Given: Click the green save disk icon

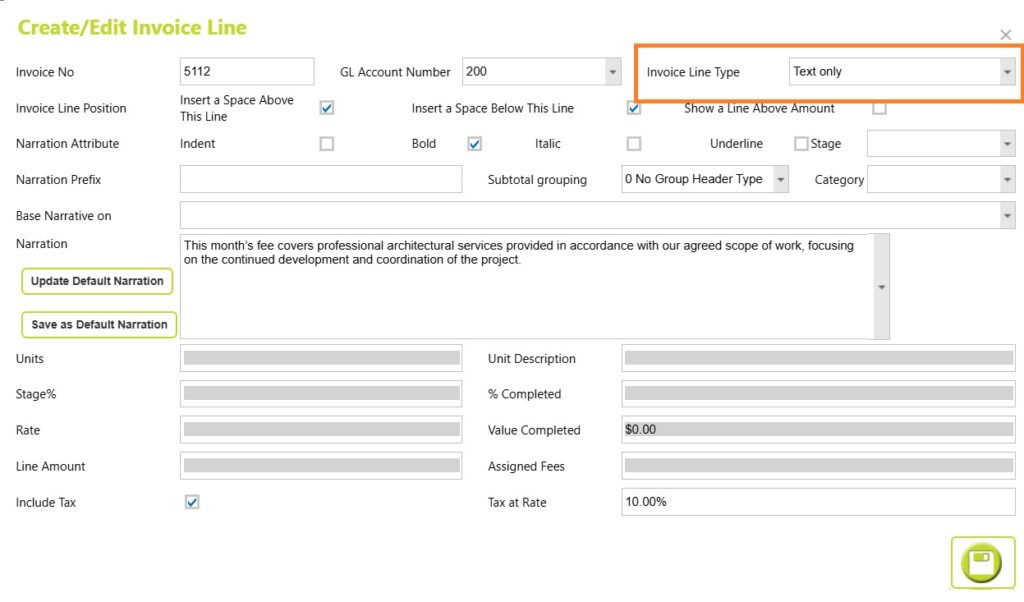Looking at the screenshot, I should [982, 562].
